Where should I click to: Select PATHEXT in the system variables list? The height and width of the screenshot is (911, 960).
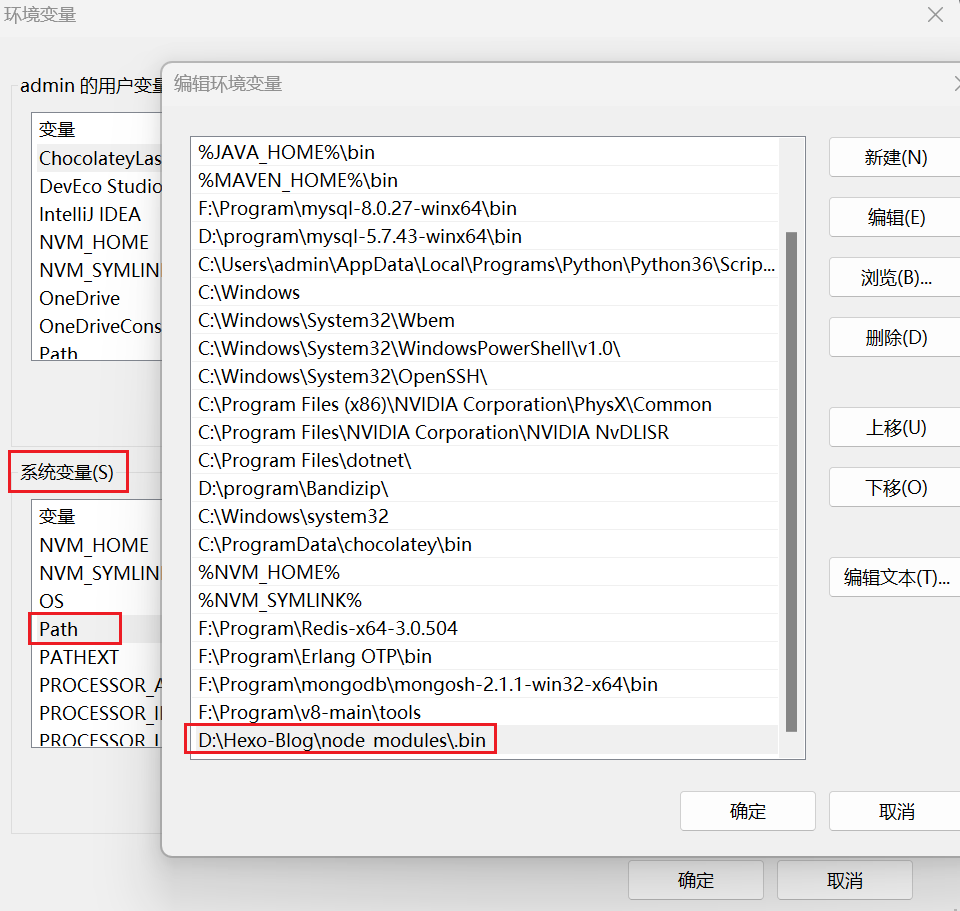click(79, 657)
